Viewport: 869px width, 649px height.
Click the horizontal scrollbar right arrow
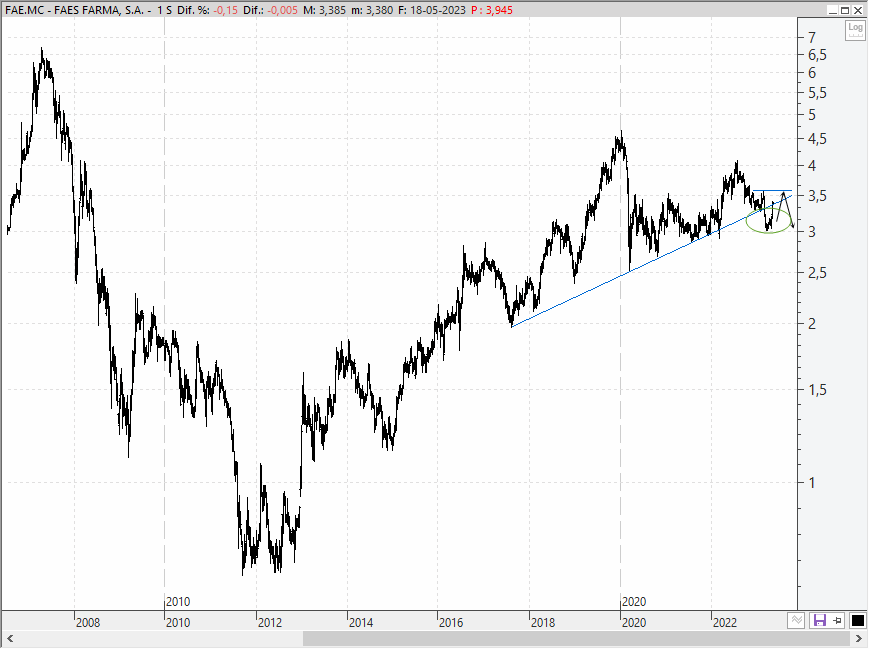pyautogui.click(x=859, y=639)
